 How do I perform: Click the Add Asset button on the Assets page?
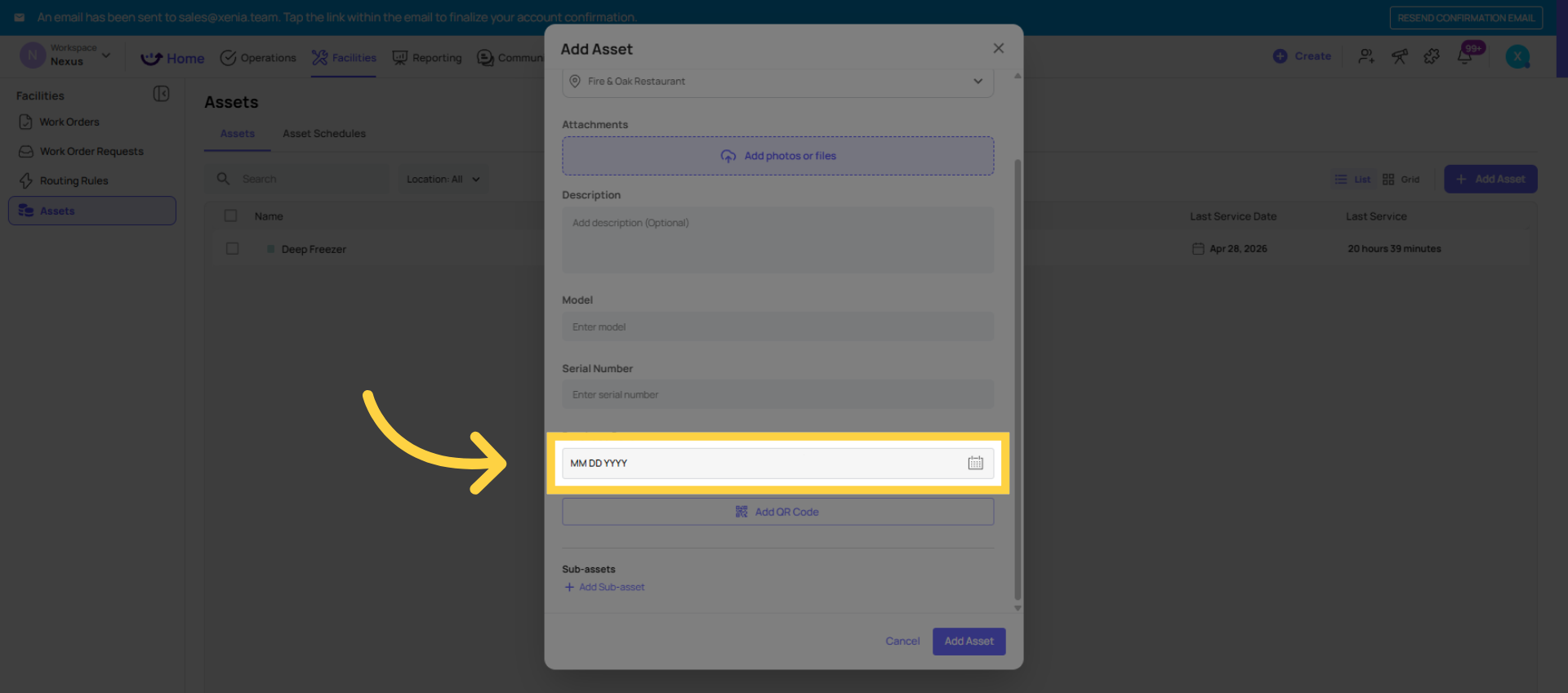click(1490, 179)
